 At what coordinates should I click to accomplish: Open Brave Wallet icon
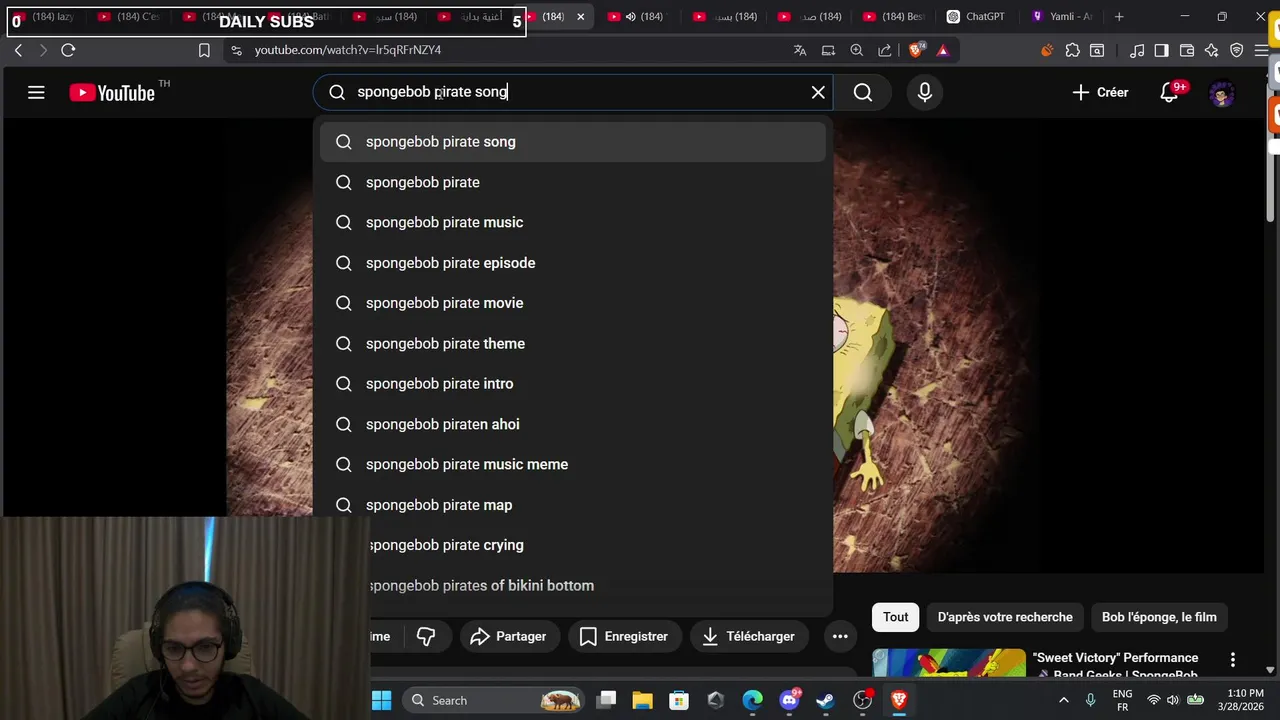(1187, 50)
